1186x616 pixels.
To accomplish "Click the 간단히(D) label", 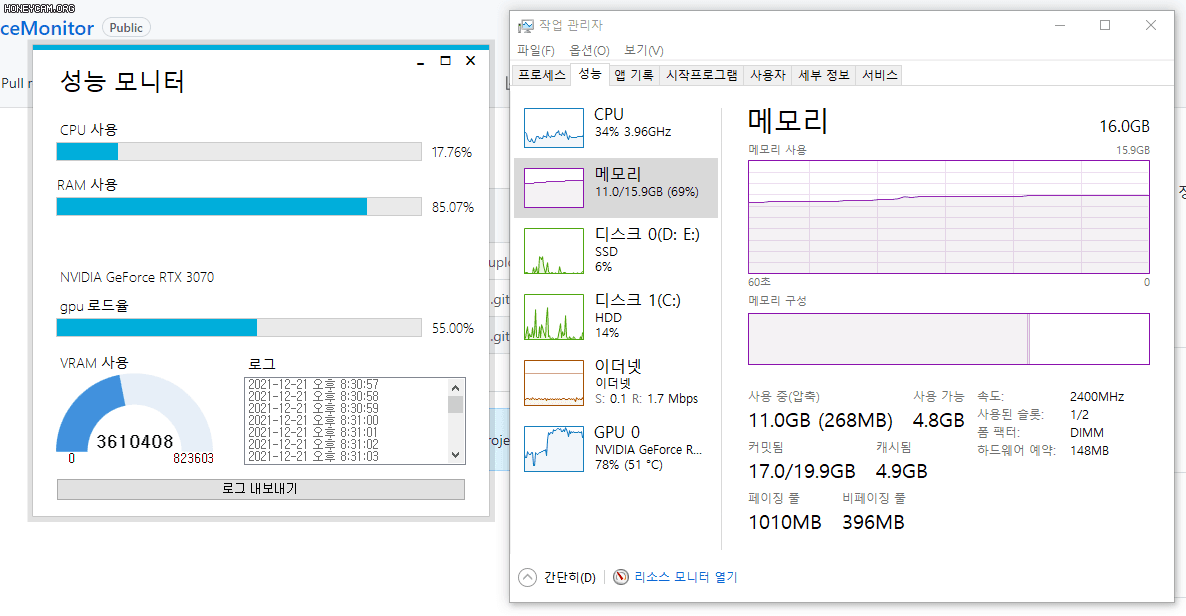I will coord(570,577).
